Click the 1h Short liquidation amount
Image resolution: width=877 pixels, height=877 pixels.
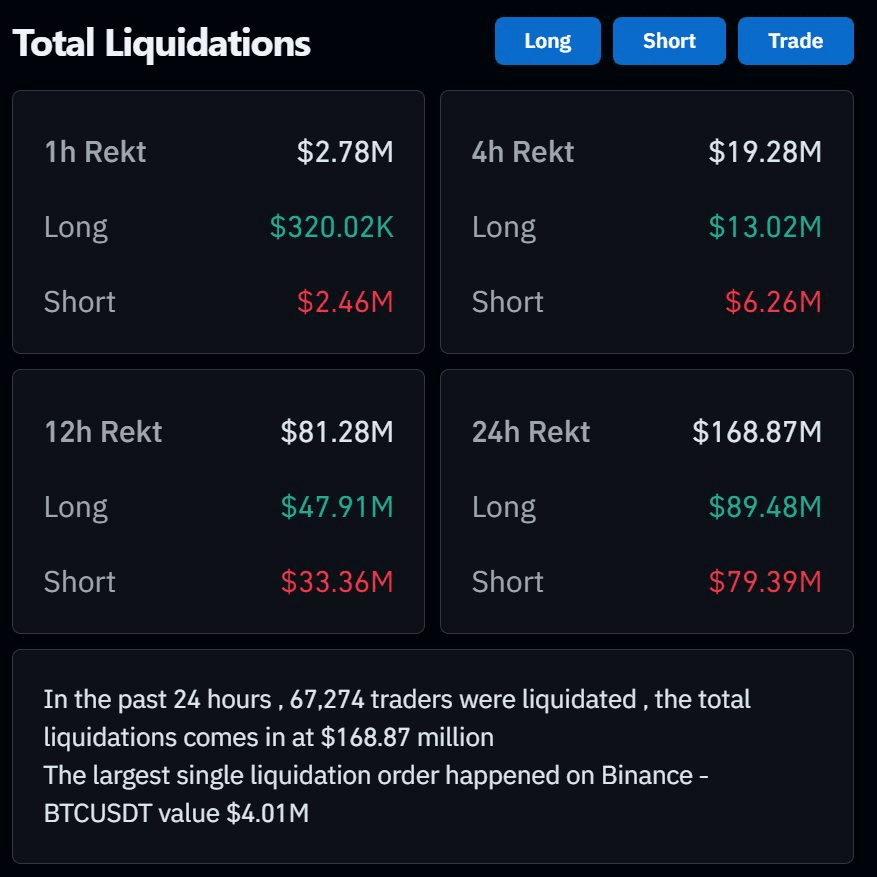(345, 302)
